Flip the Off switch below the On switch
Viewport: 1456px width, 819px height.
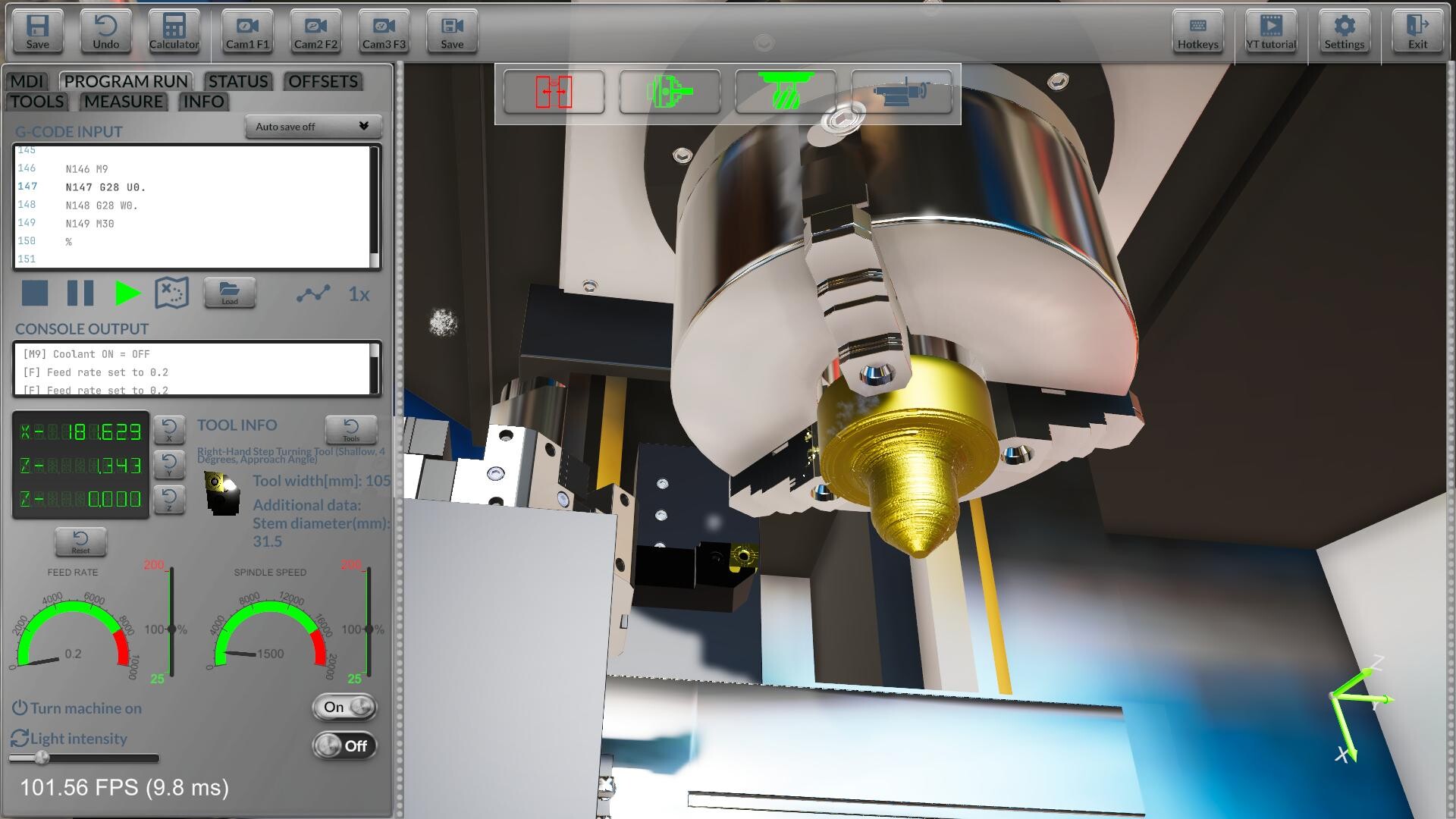(x=343, y=745)
